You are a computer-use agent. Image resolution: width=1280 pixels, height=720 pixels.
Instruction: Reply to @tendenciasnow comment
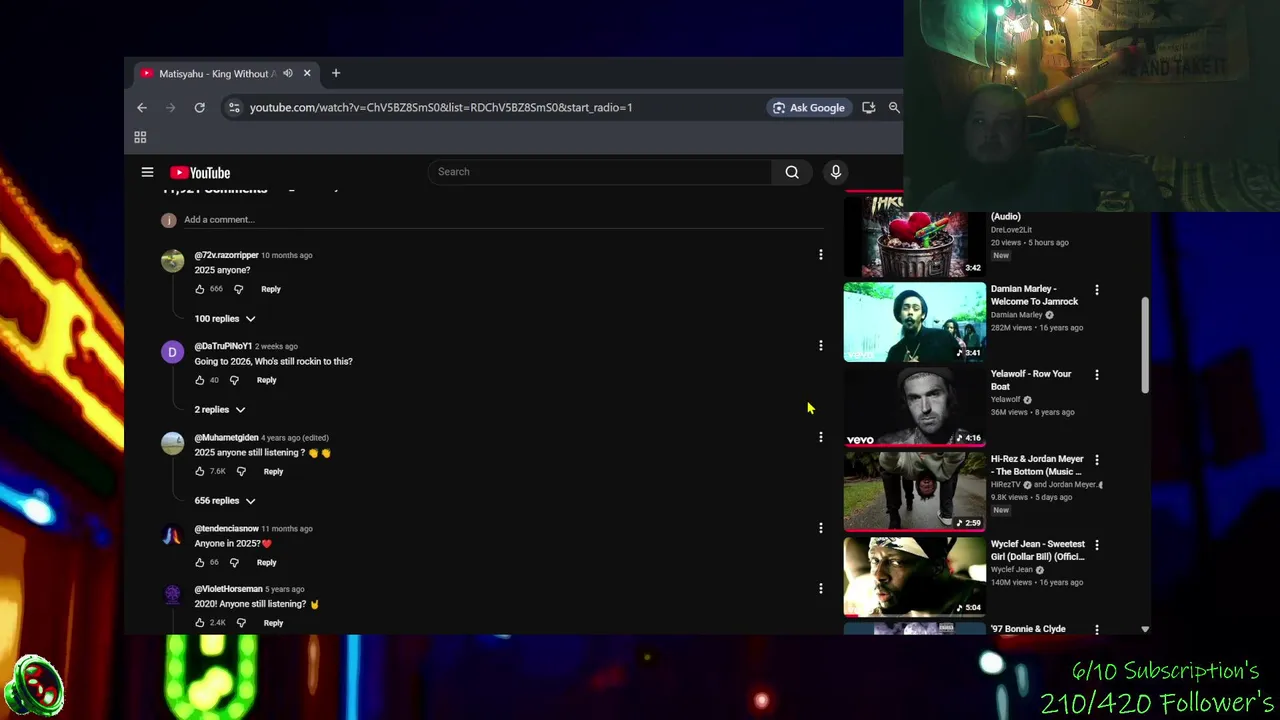pos(266,562)
